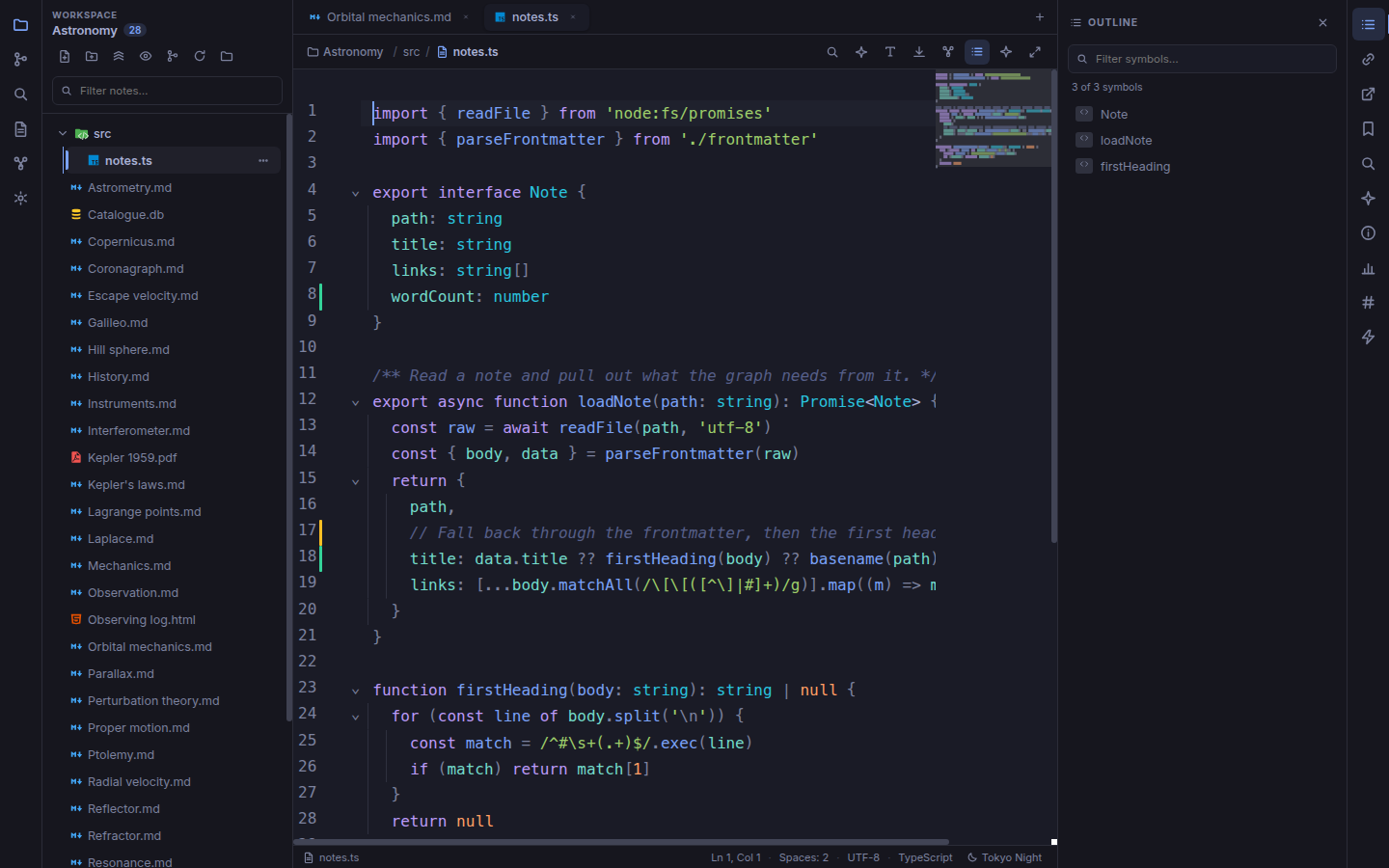Select the notes.ts editor tab

point(534,17)
